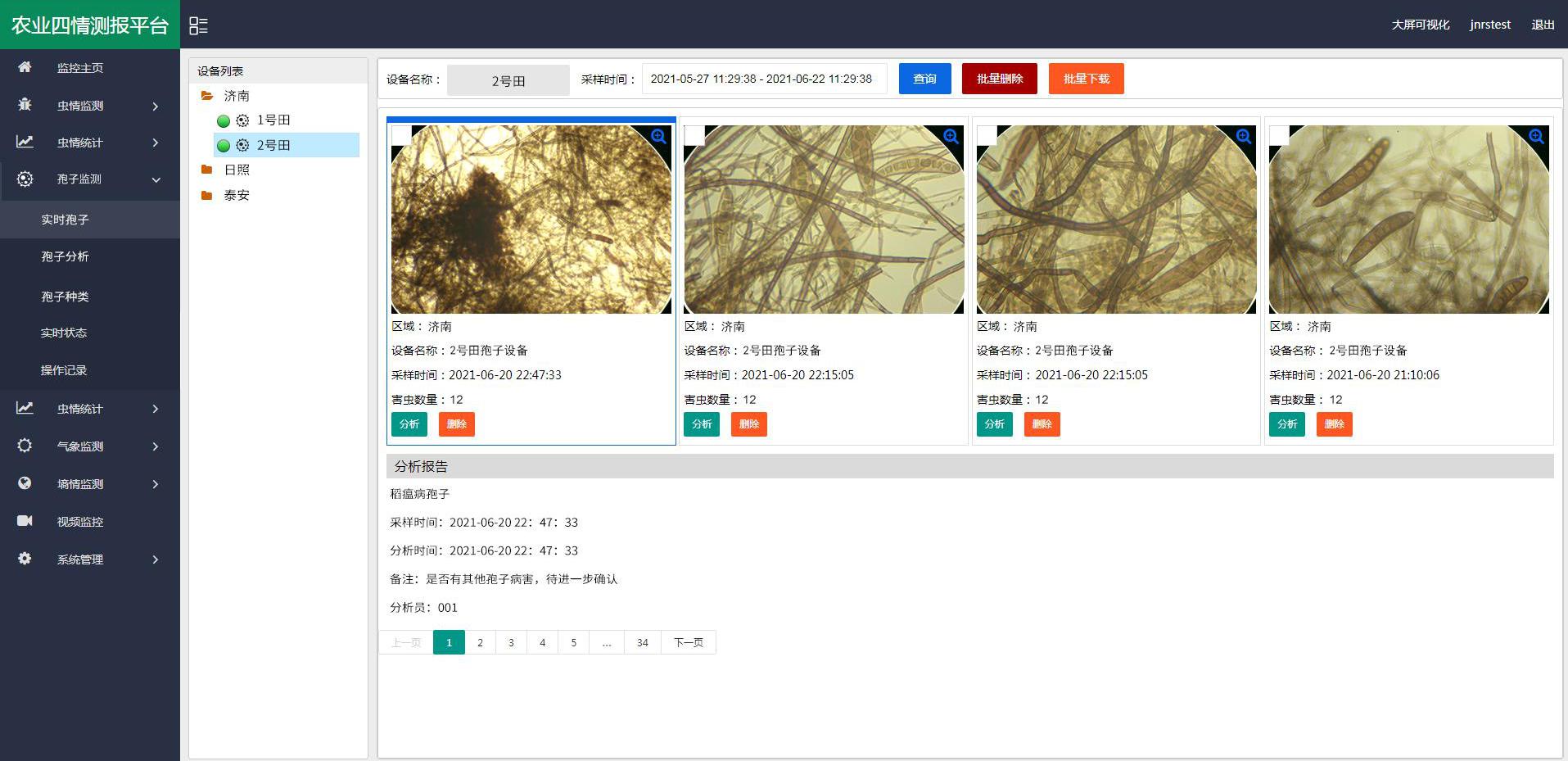Check the first spore image checkbox
1568x761 pixels.
click(401, 135)
